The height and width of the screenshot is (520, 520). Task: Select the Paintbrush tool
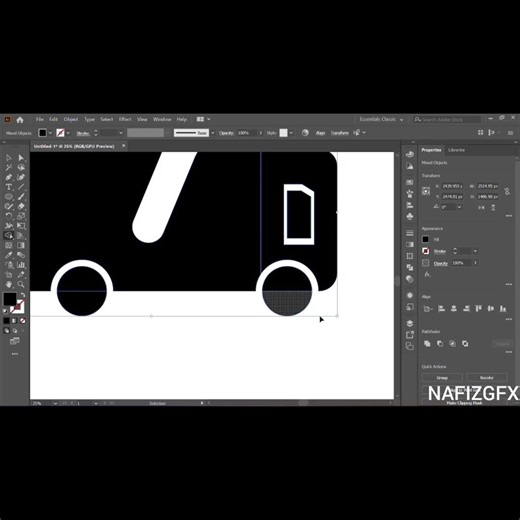[21, 197]
